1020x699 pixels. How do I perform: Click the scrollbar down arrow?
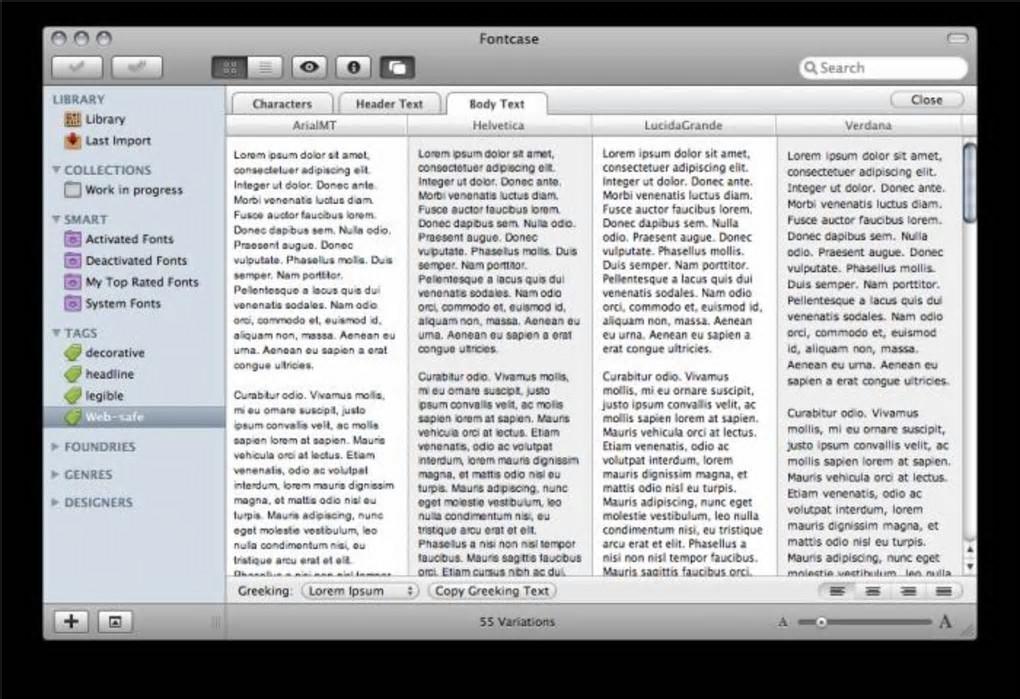pyautogui.click(x=969, y=566)
